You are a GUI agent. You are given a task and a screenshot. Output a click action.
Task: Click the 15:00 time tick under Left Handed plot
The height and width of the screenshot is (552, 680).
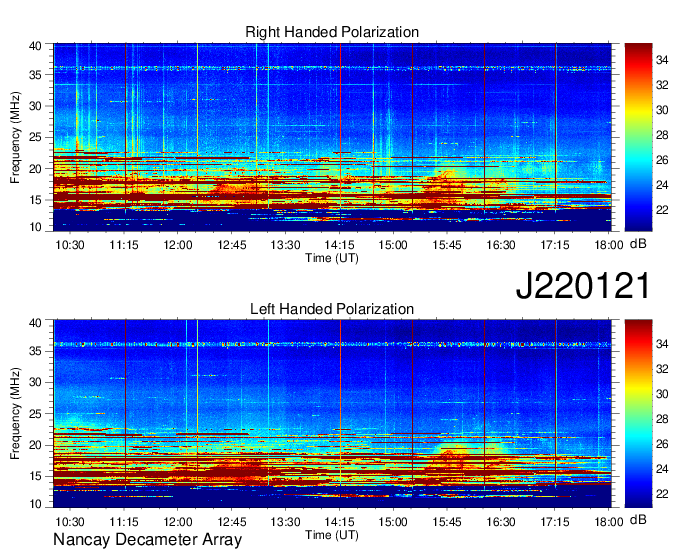pos(393,522)
